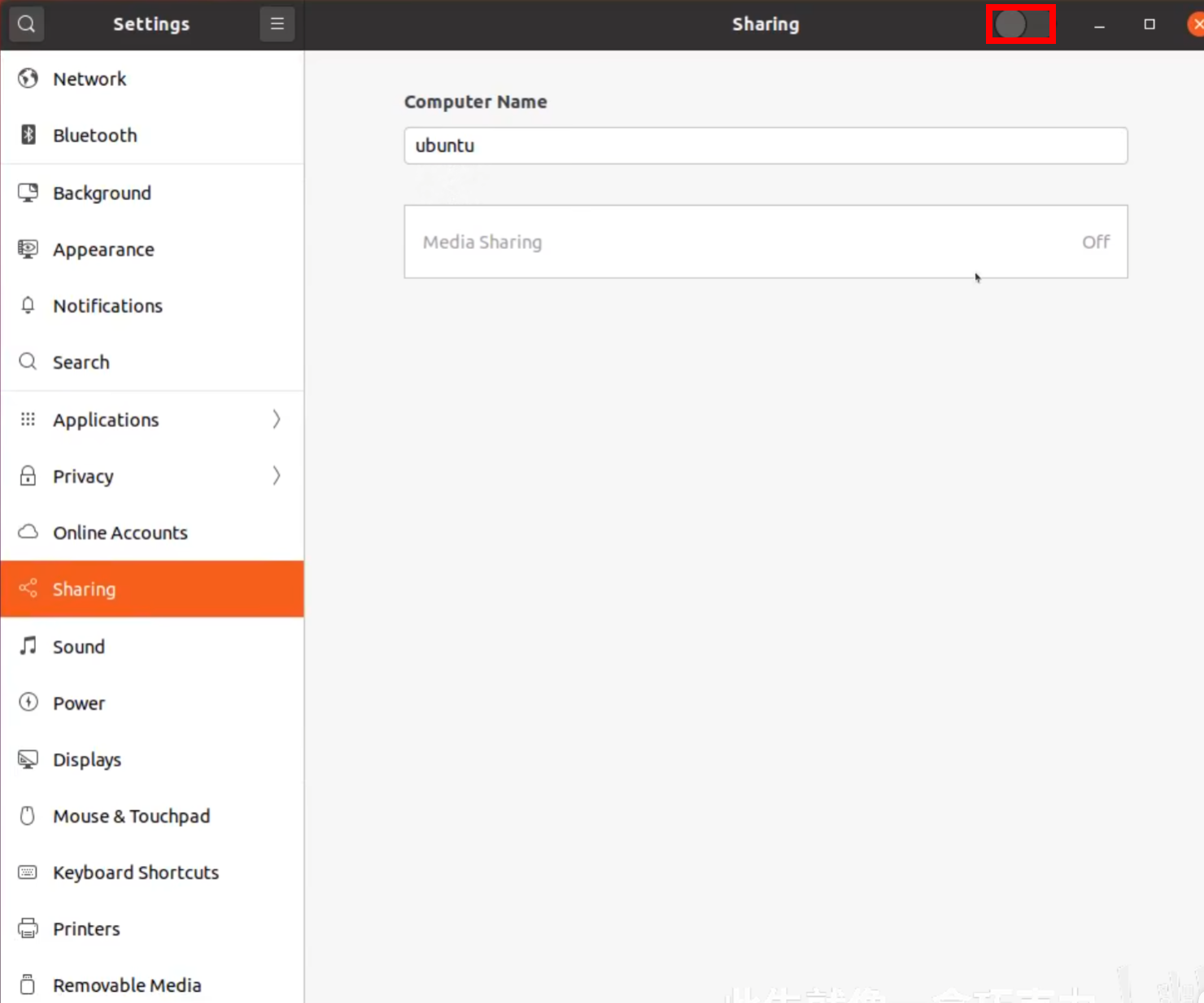Click the Notifications bell icon
This screenshot has width=1204, height=1003.
tap(28, 305)
